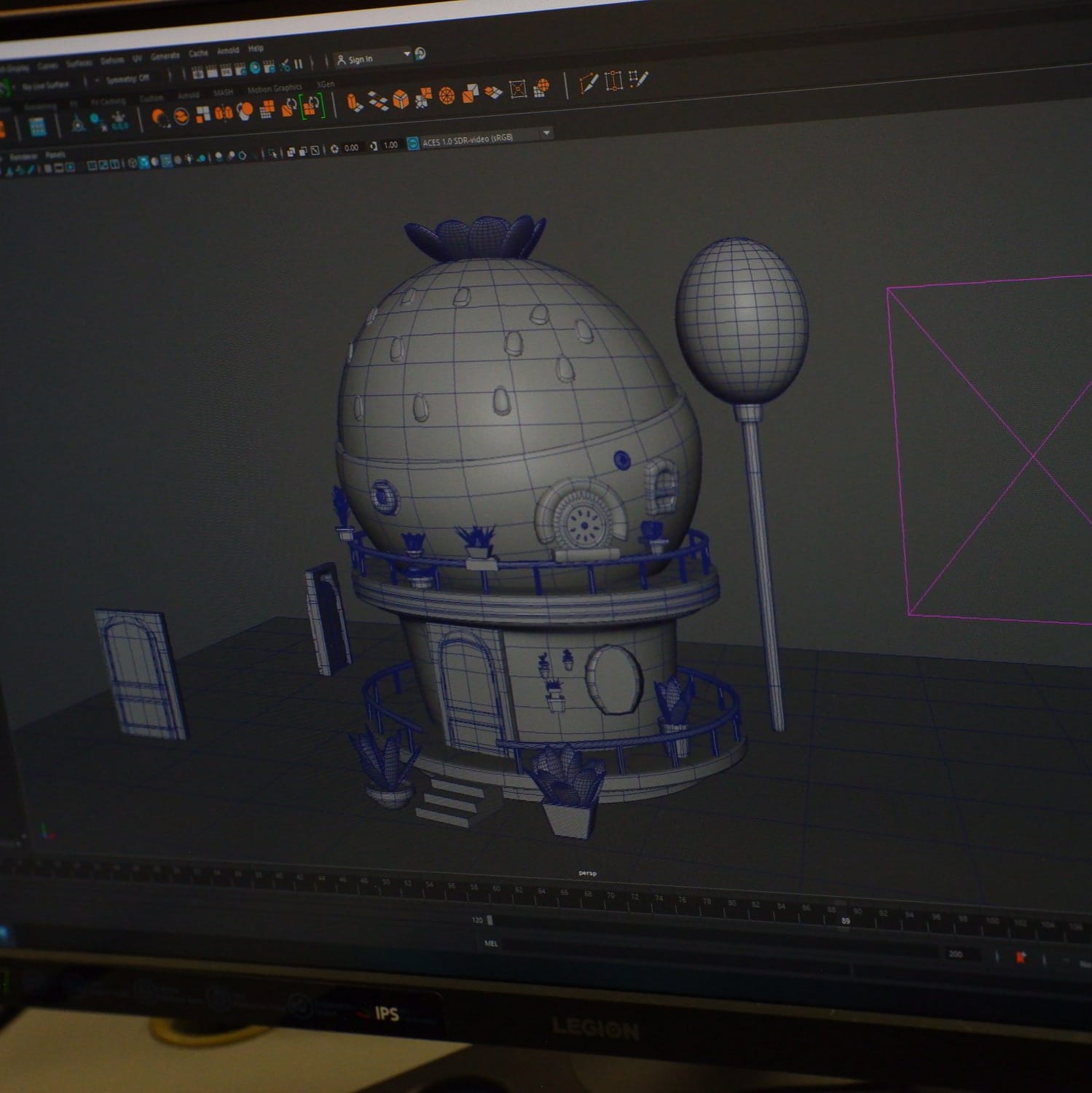The width and height of the screenshot is (1092, 1093).
Task: Click the exposure reset icon
Action: [x=334, y=149]
